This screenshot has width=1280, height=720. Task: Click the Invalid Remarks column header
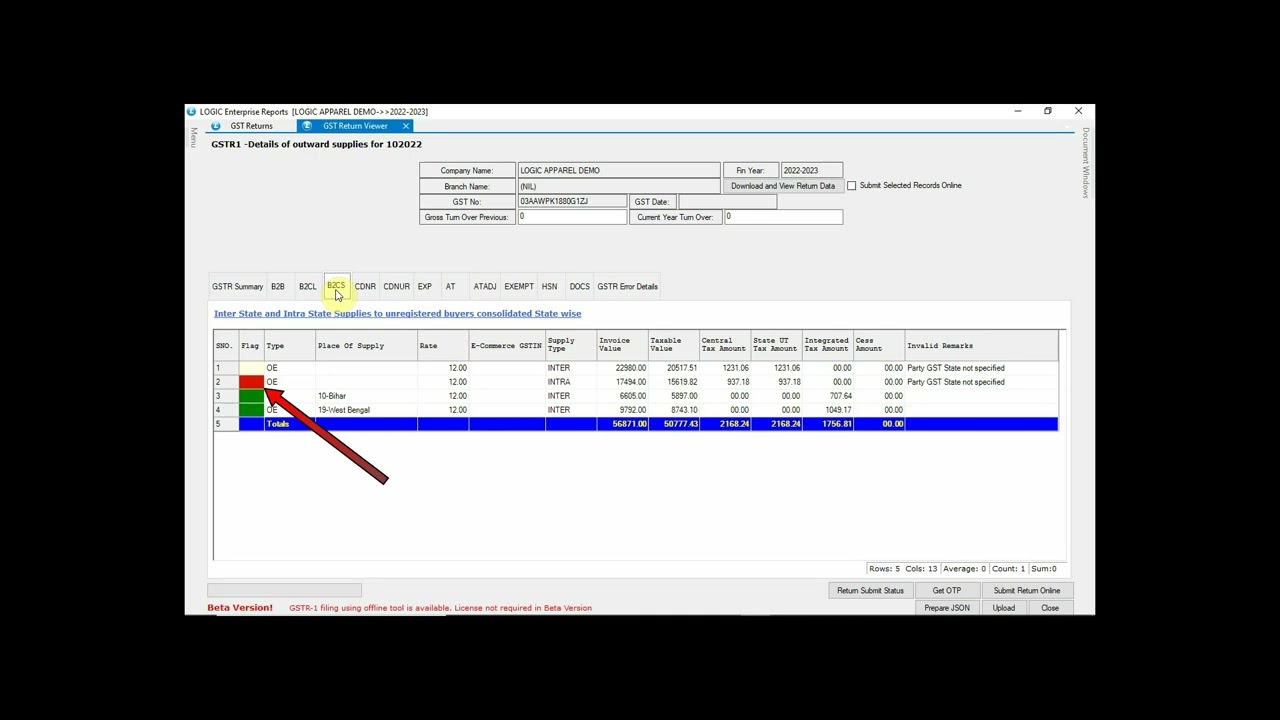coord(981,346)
